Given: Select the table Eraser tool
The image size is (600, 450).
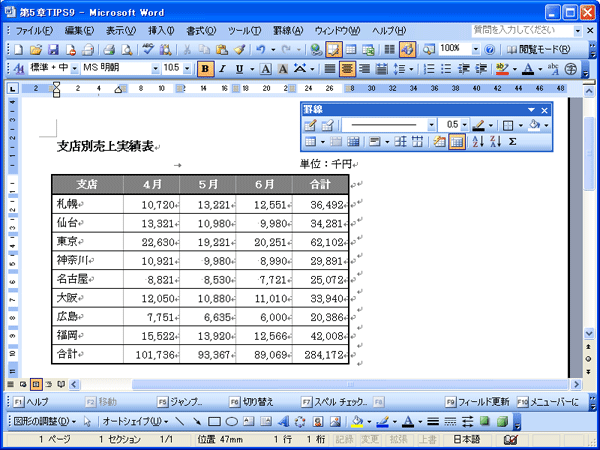Looking at the screenshot, I should pyautogui.click(x=327, y=125).
